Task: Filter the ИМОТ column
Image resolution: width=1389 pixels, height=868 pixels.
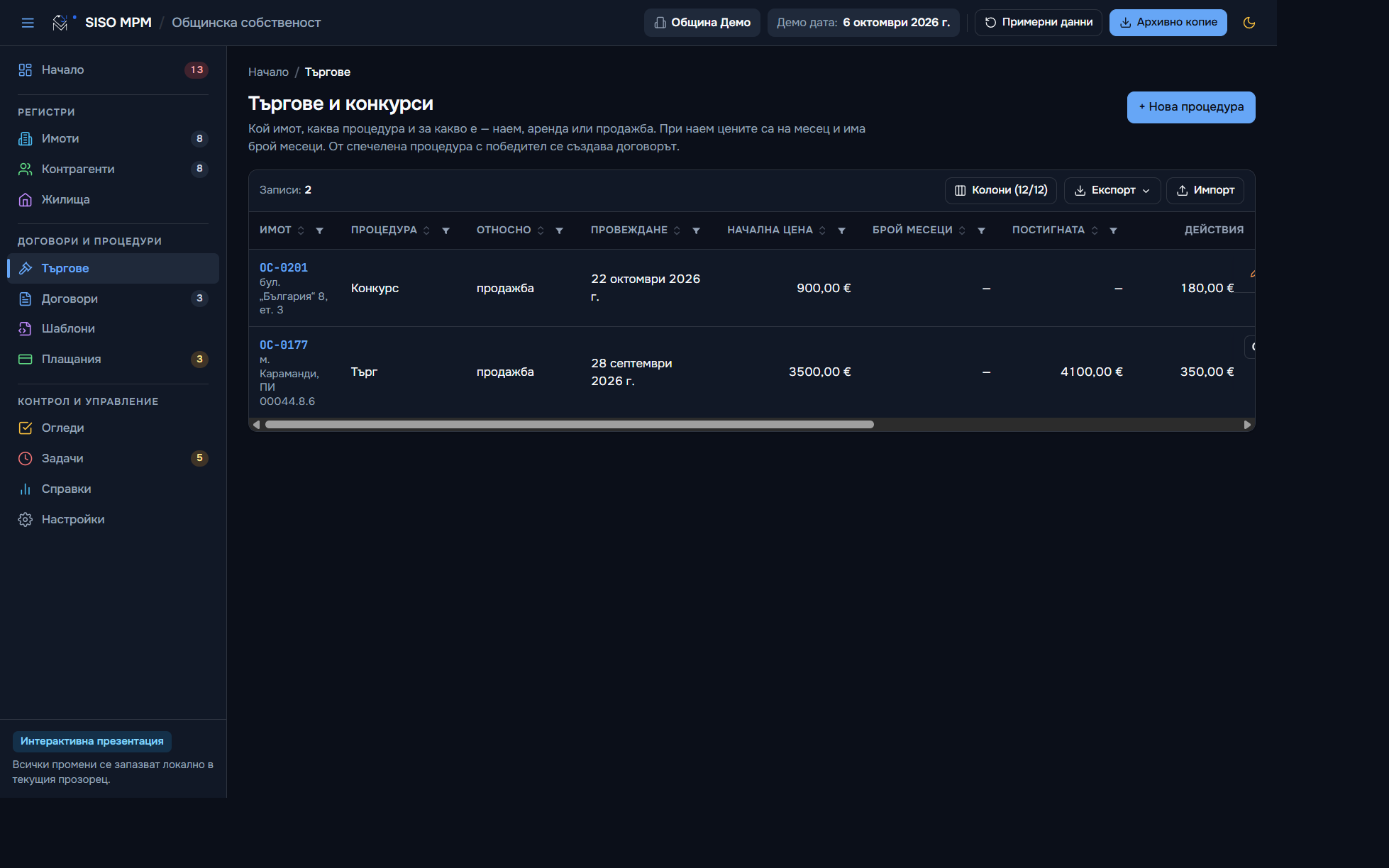Action: point(319,230)
